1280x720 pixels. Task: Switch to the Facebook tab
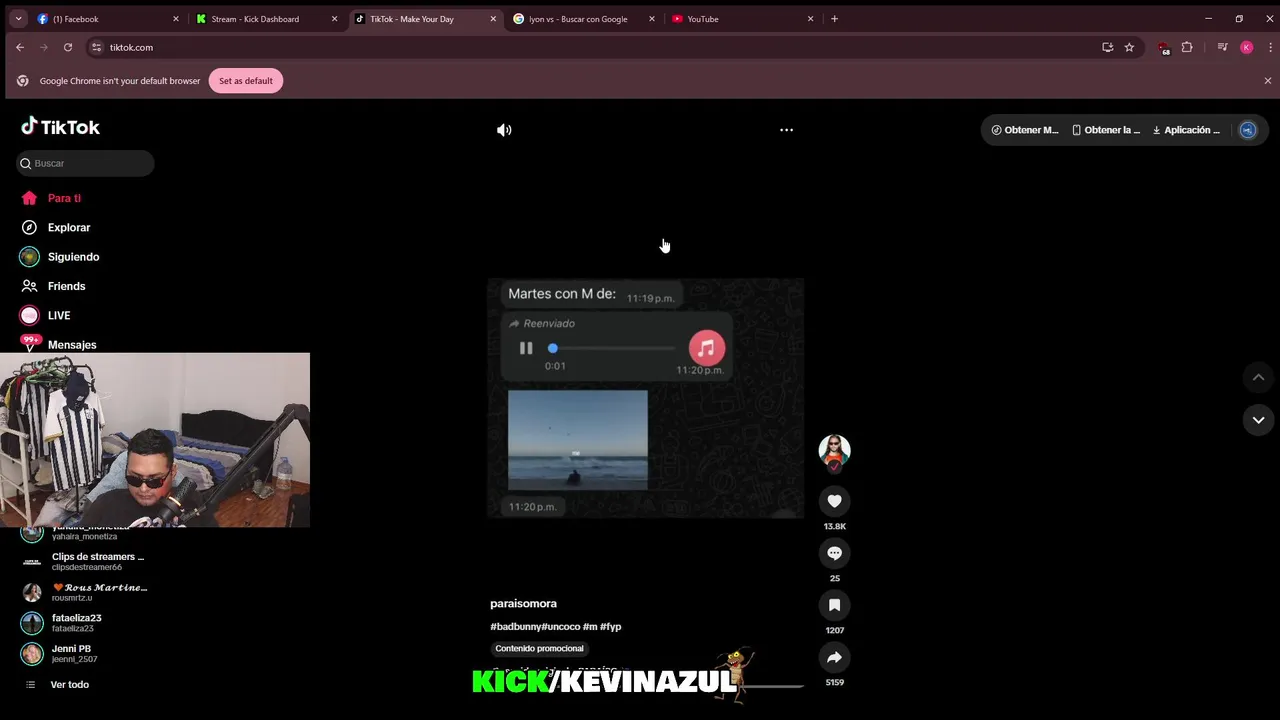(x=108, y=19)
